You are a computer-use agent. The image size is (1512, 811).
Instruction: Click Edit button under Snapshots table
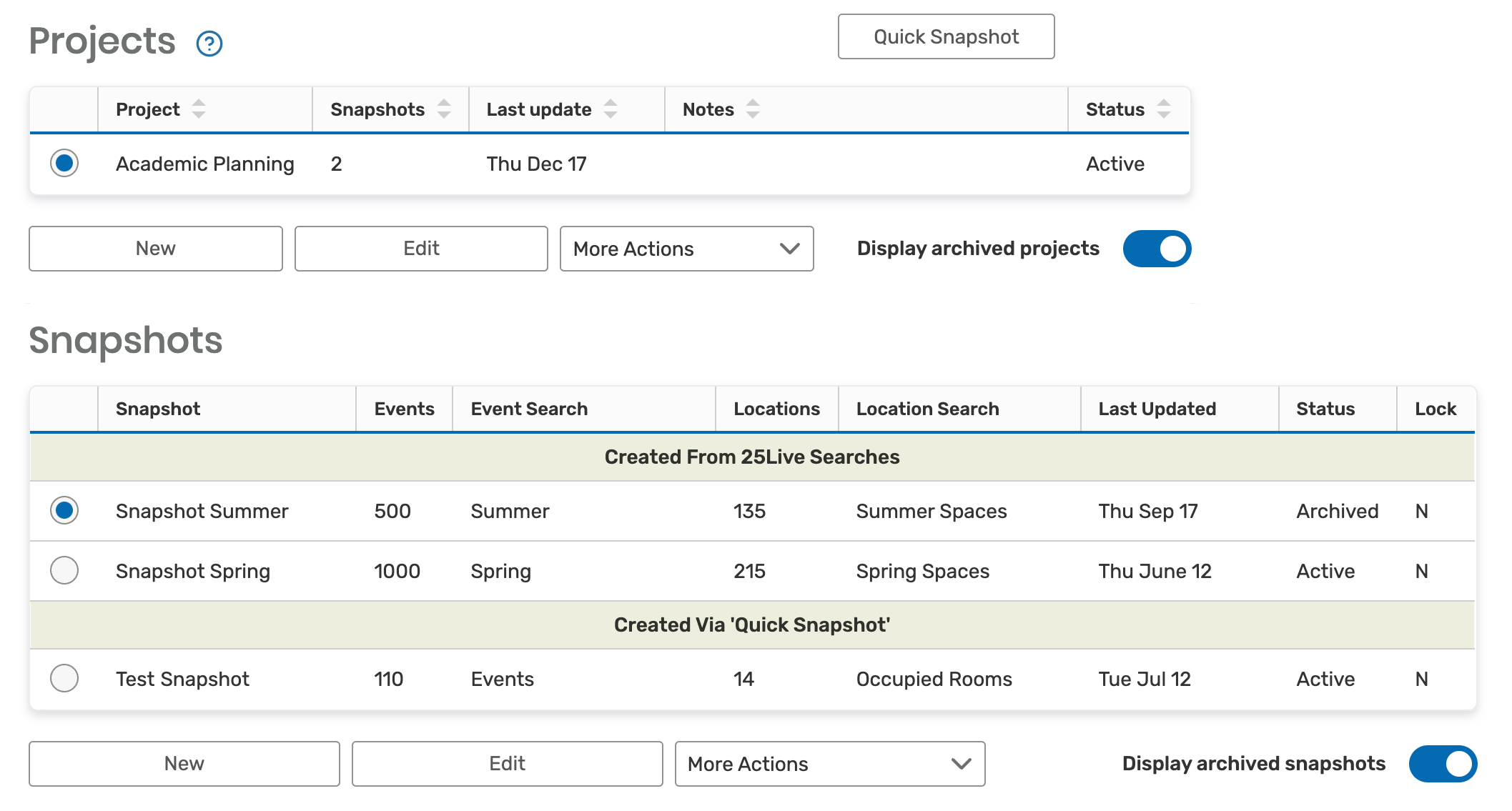tap(507, 764)
